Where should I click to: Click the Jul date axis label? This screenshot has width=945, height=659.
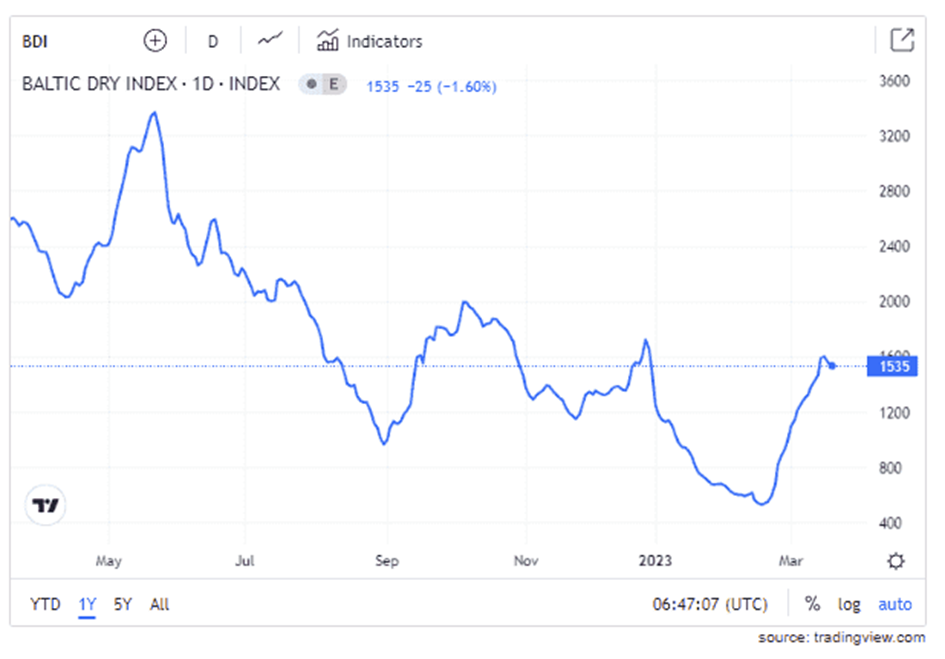[245, 561]
